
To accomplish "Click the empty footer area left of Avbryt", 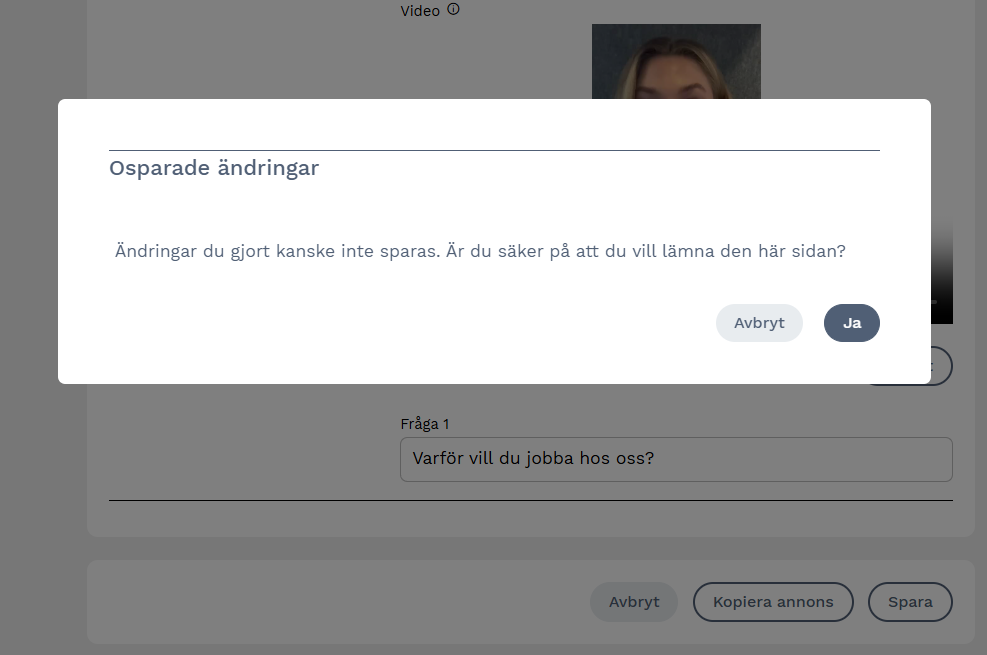I will pyautogui.click(x=340, y=602).
